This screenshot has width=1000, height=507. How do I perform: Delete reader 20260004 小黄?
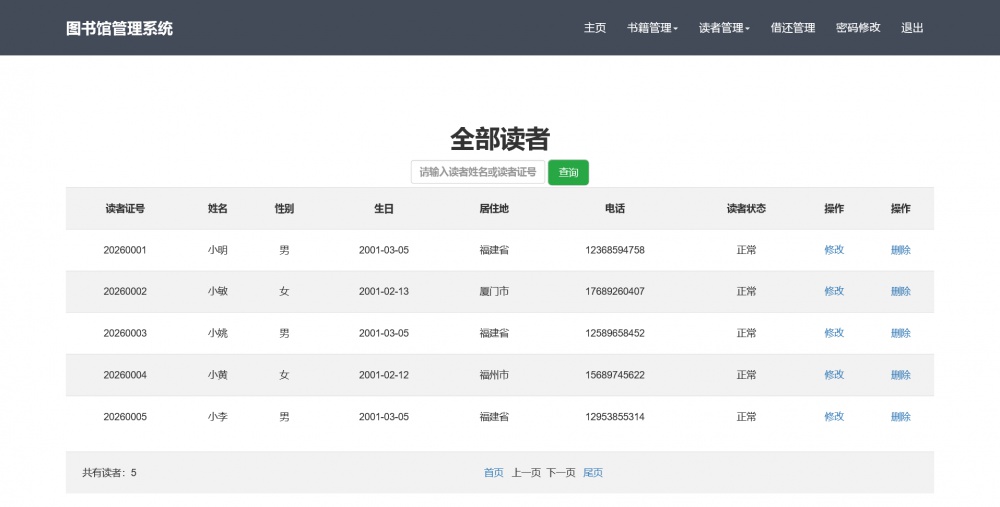[x=900, y=375]
